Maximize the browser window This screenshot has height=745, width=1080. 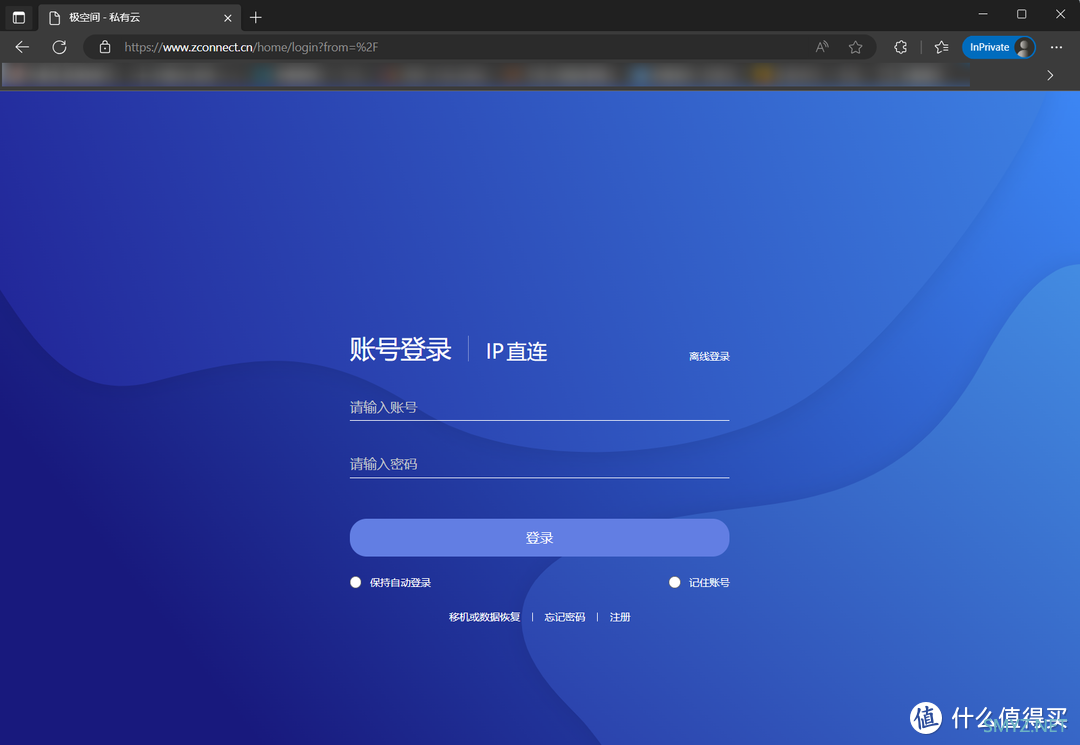[1021, 14]
